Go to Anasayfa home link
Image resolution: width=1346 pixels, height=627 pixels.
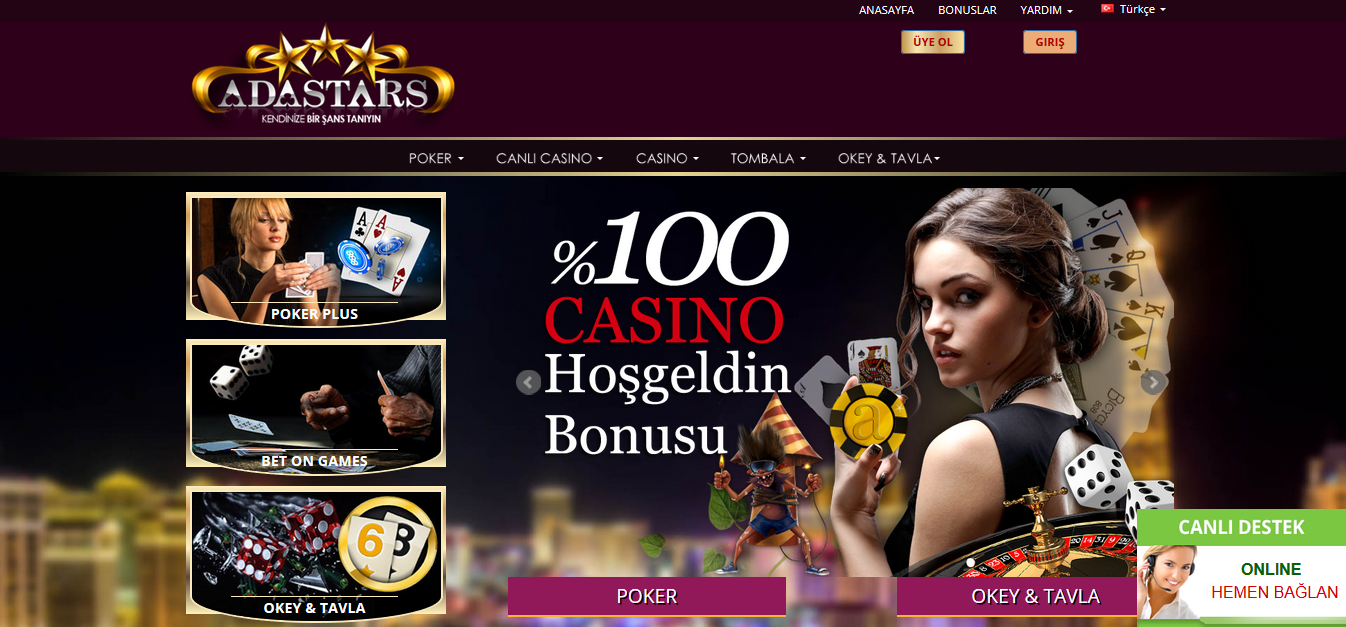click(x=886, y=10)
